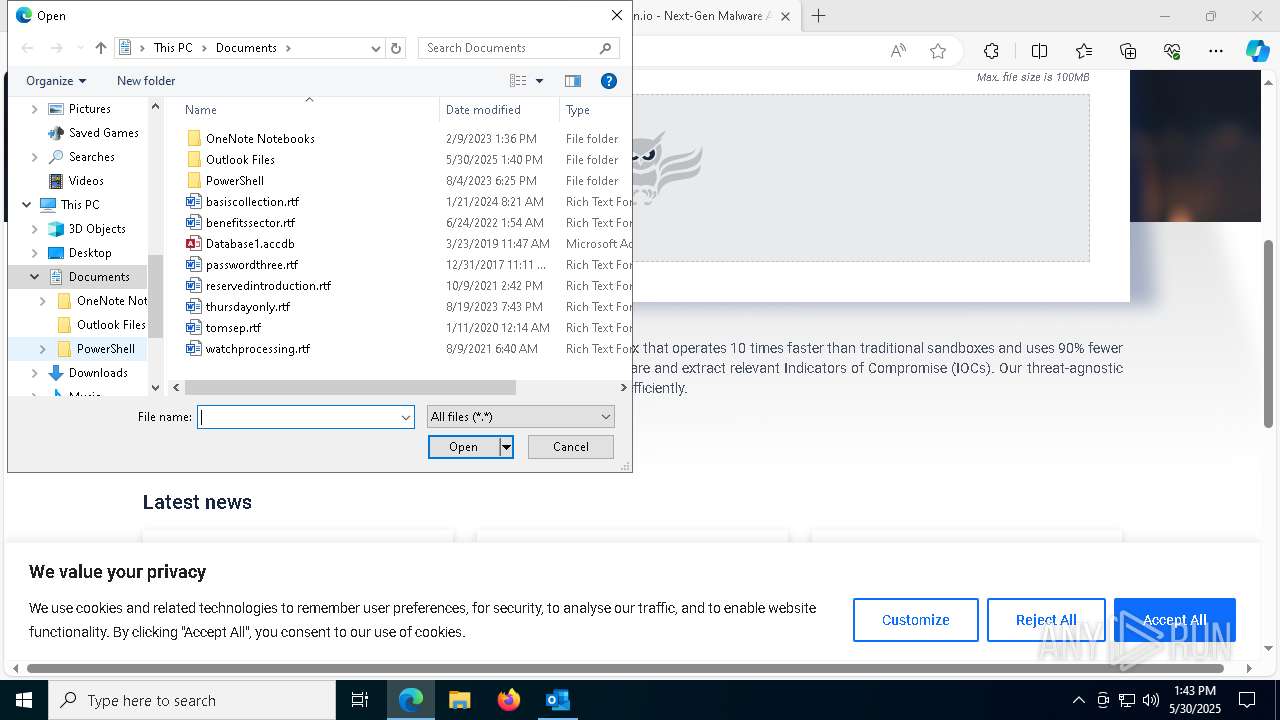This screenshot has height=720, width=1280.
Task: Click the browser page vertical scrollbar
Action: tap(1269, 334)
